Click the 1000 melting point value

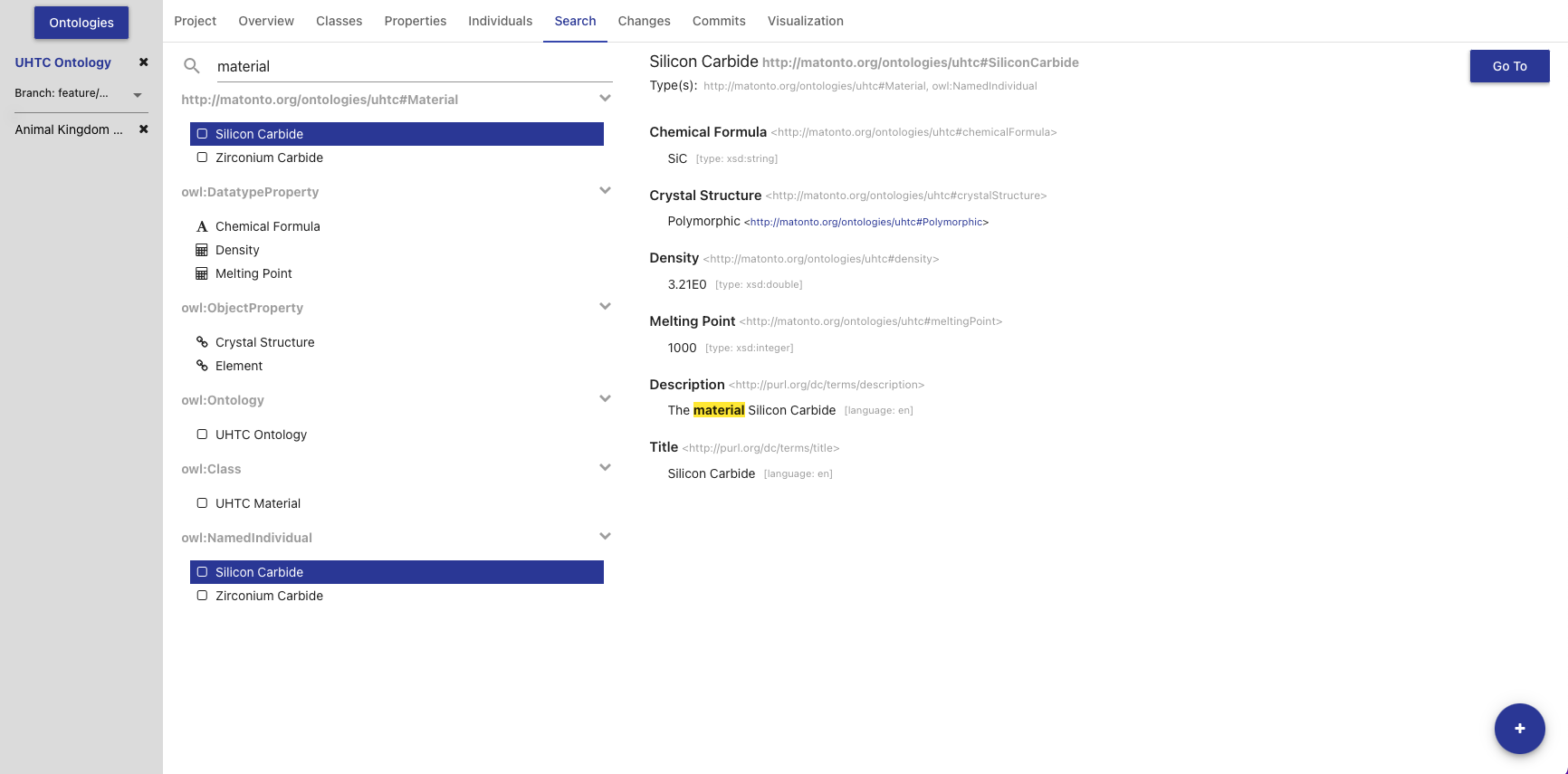click(x=682, y=348)
